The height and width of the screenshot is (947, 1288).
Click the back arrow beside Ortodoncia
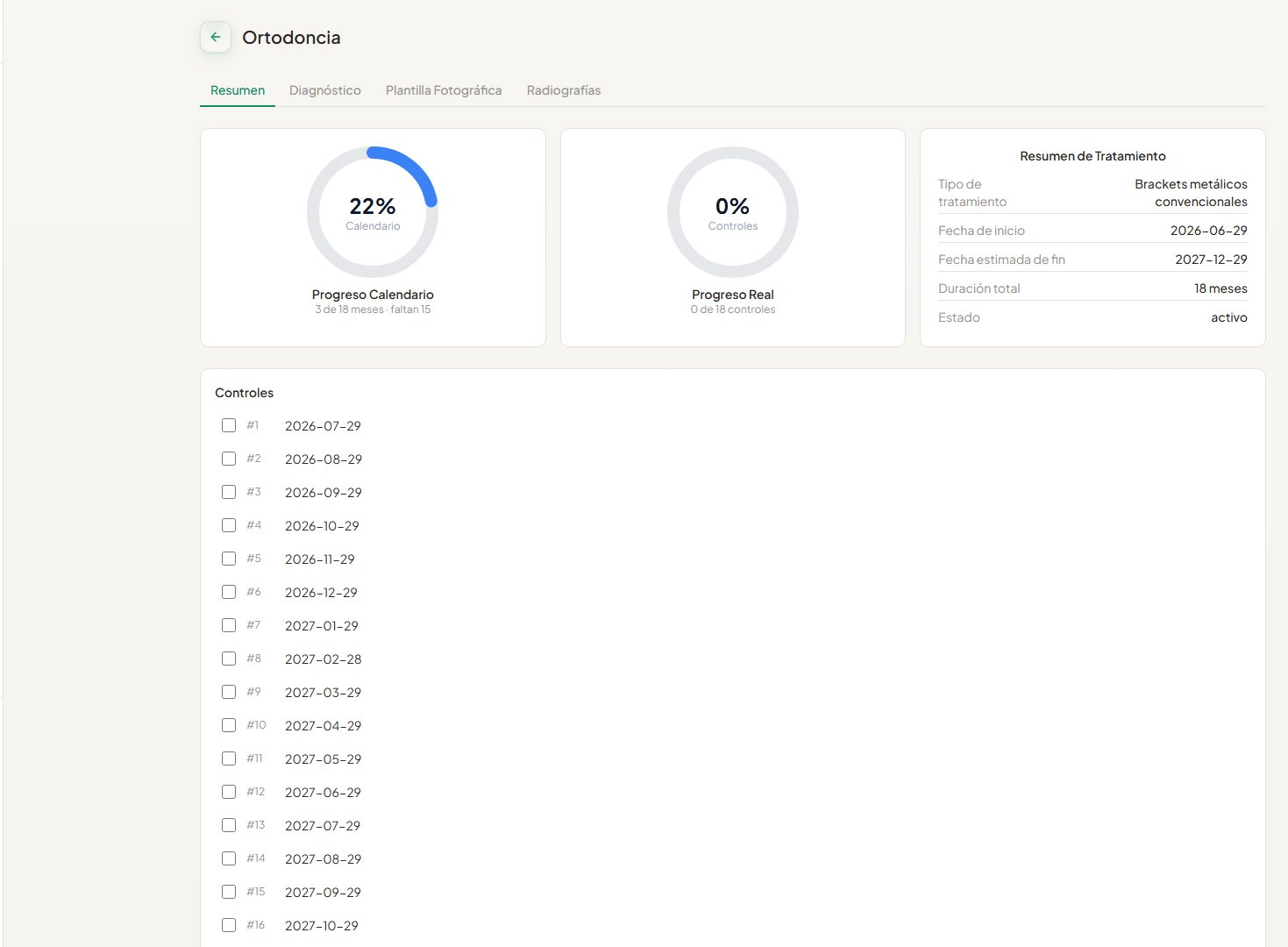216,37
